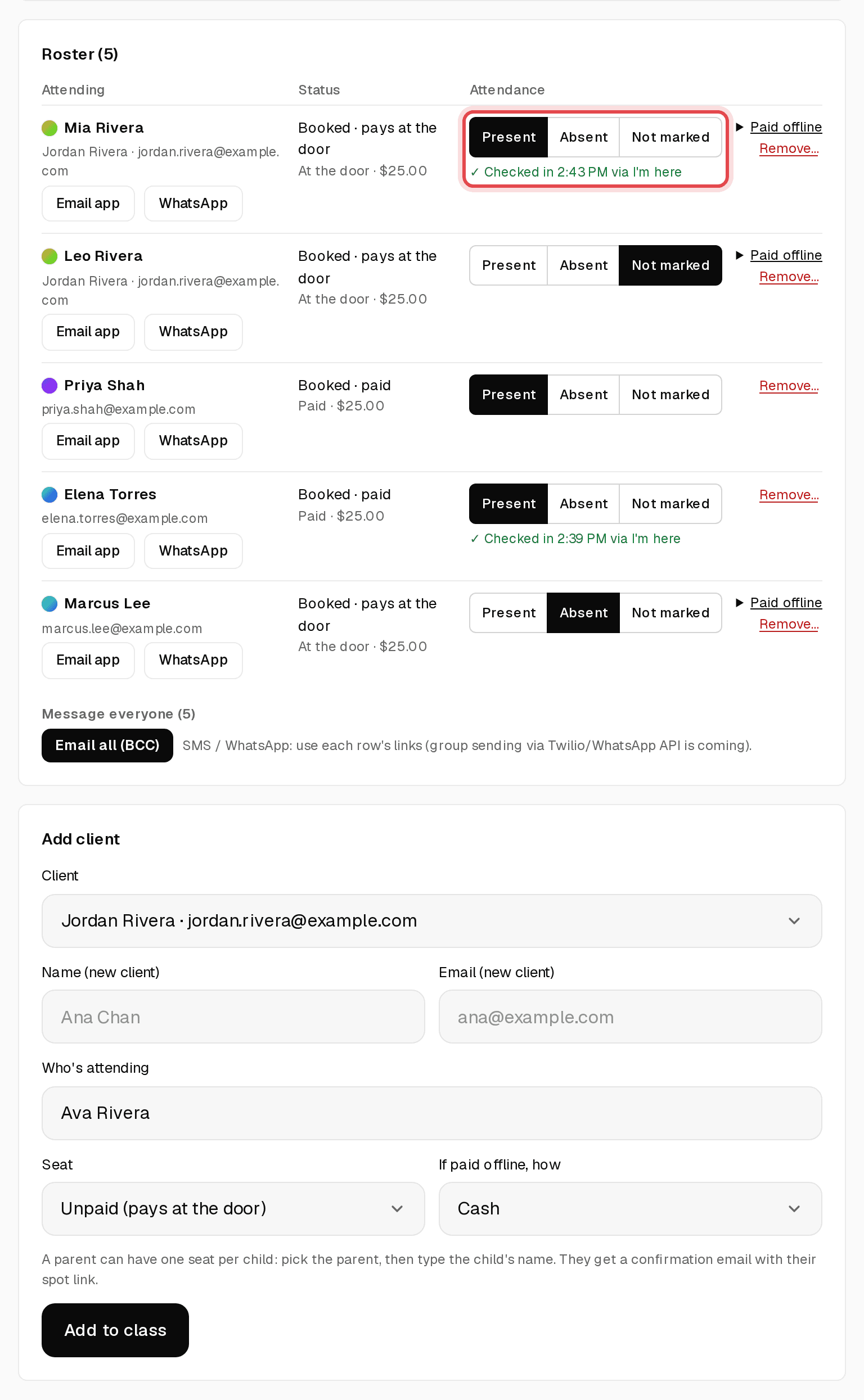
Task: Open Email app for Priya Shah
Action: [x=88, y=441]
